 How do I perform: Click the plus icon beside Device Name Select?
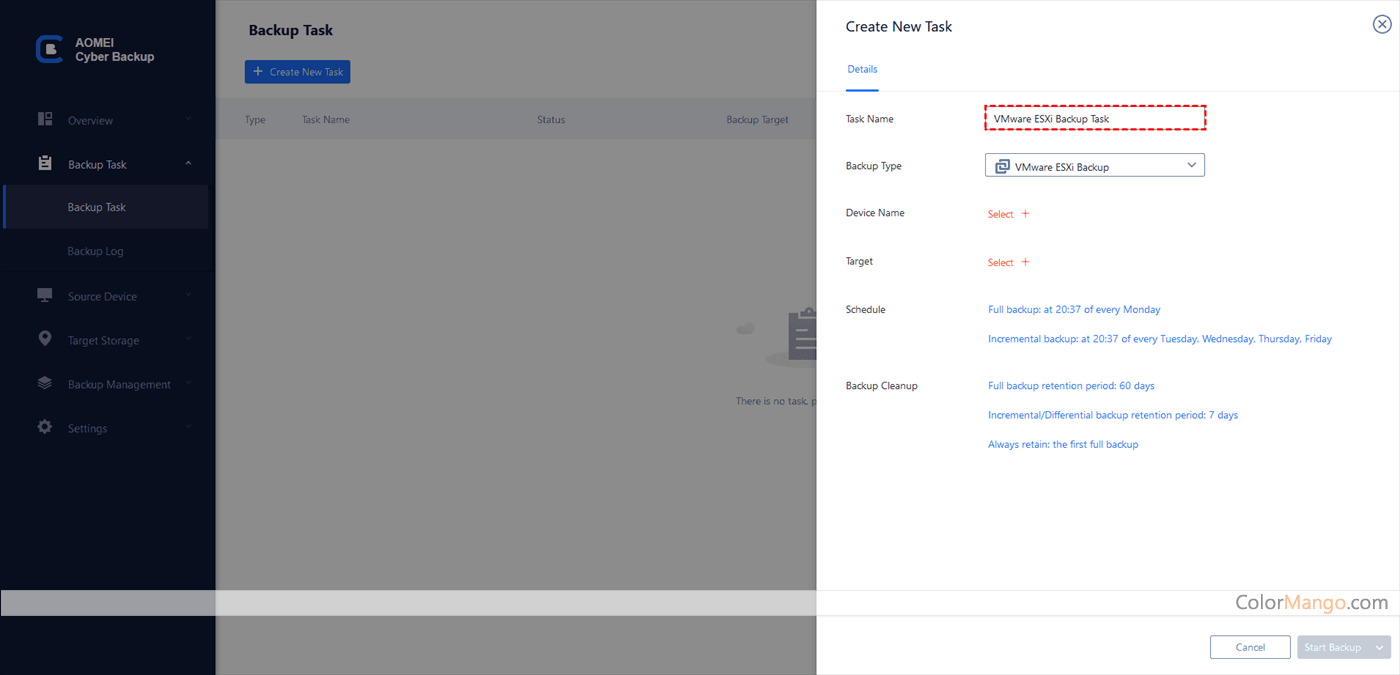(x=1025, y=214)
